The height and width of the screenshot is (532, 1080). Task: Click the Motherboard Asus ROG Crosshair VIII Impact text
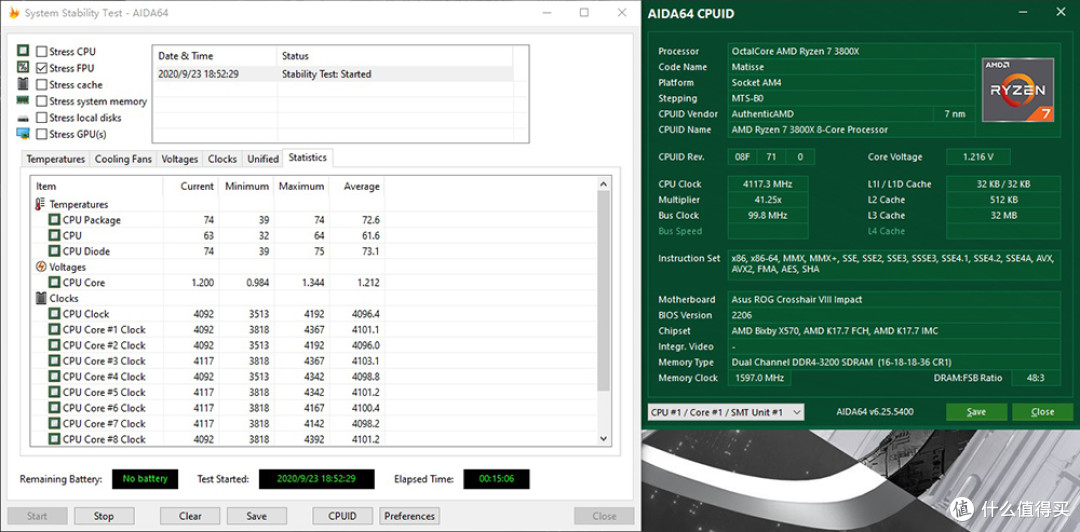click(797, 300)
